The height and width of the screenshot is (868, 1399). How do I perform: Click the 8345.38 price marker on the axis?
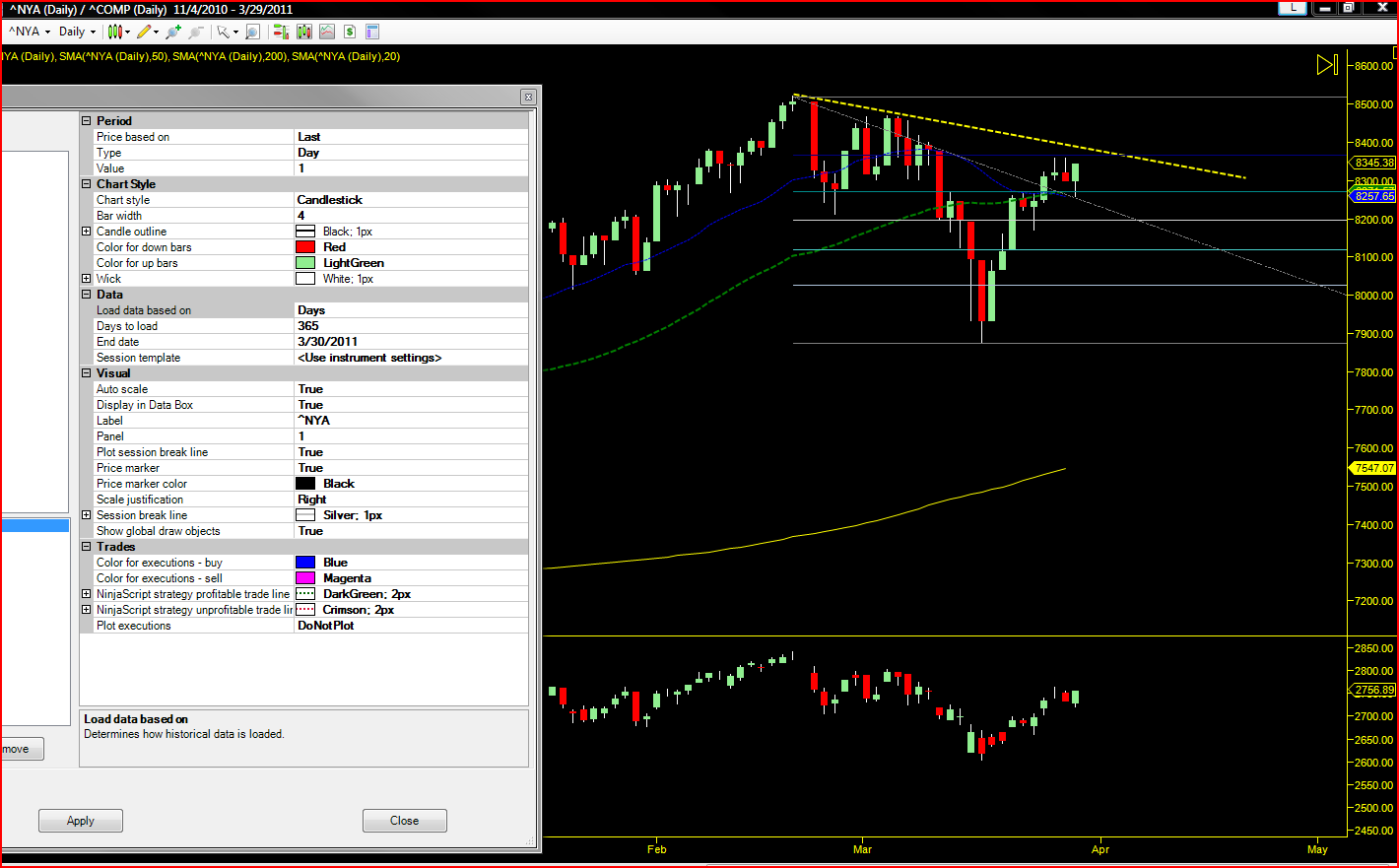pos(1374,163)
